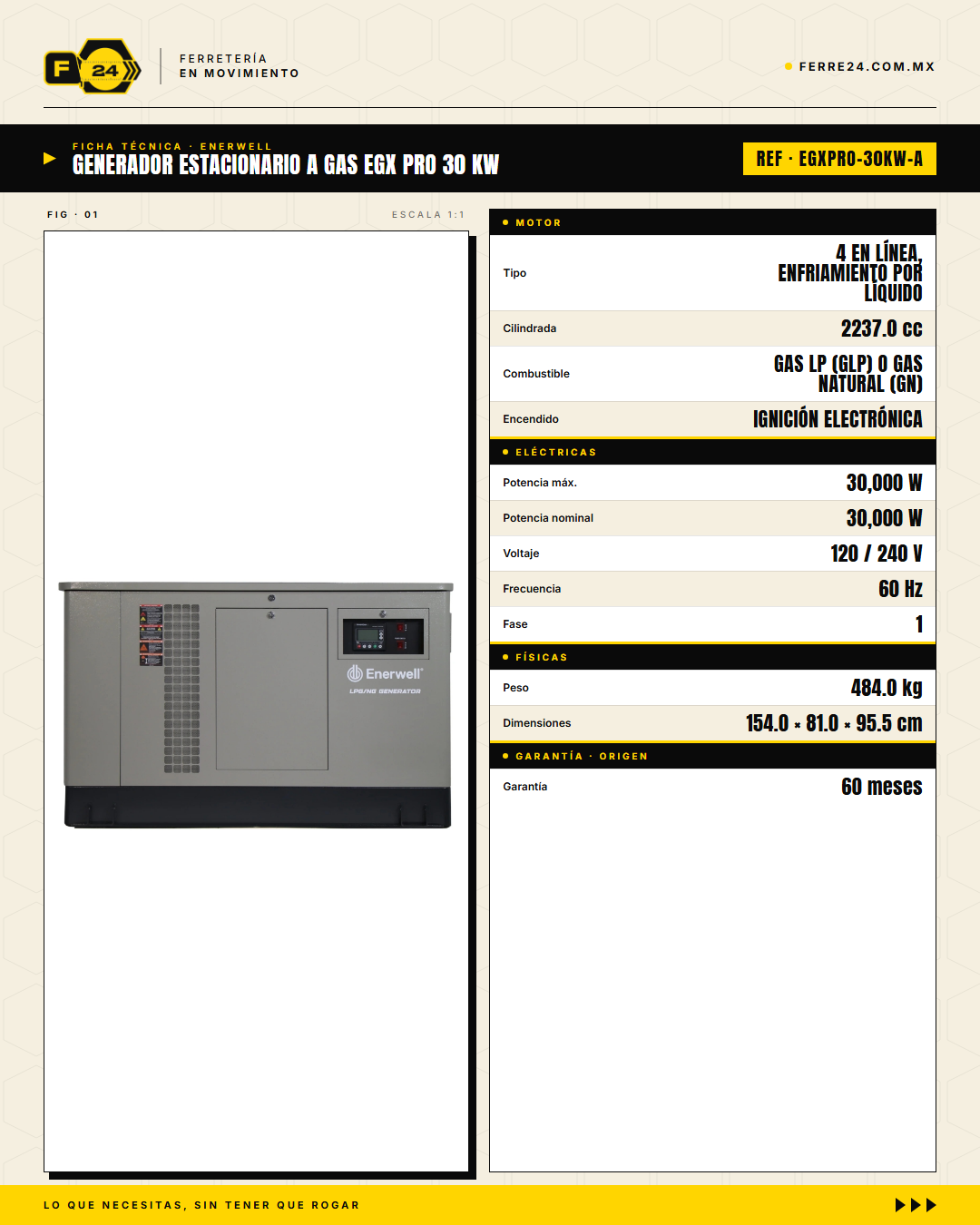Click the value '2237.0 cc'
This screenshot has width=980, height=1225.
[881, 328]
